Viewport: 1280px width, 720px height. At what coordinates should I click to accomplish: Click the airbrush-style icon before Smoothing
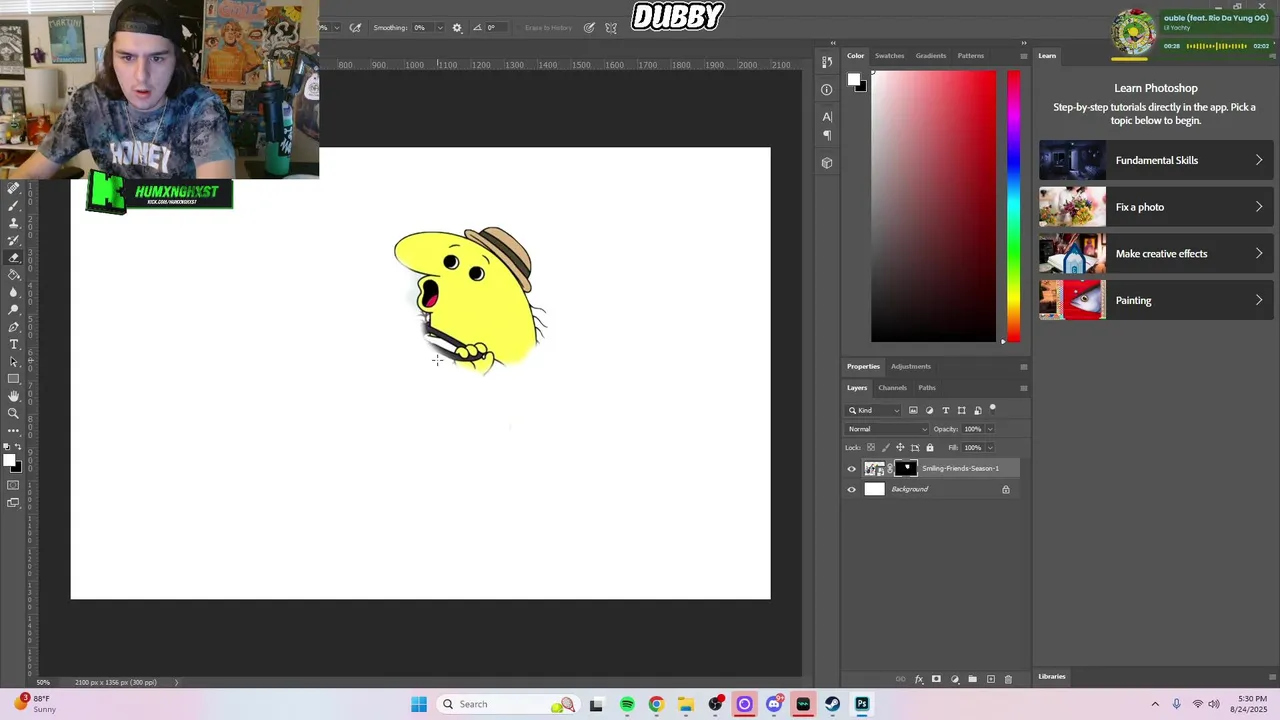(355, 28)
